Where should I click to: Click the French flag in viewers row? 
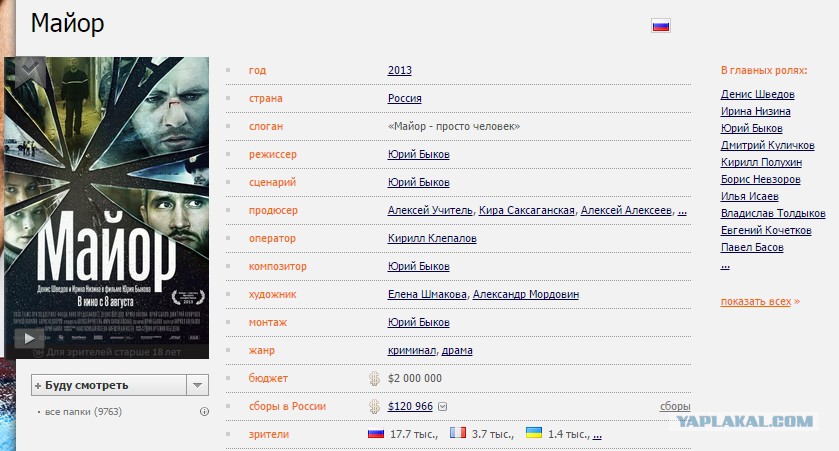(x=458, y=433)
